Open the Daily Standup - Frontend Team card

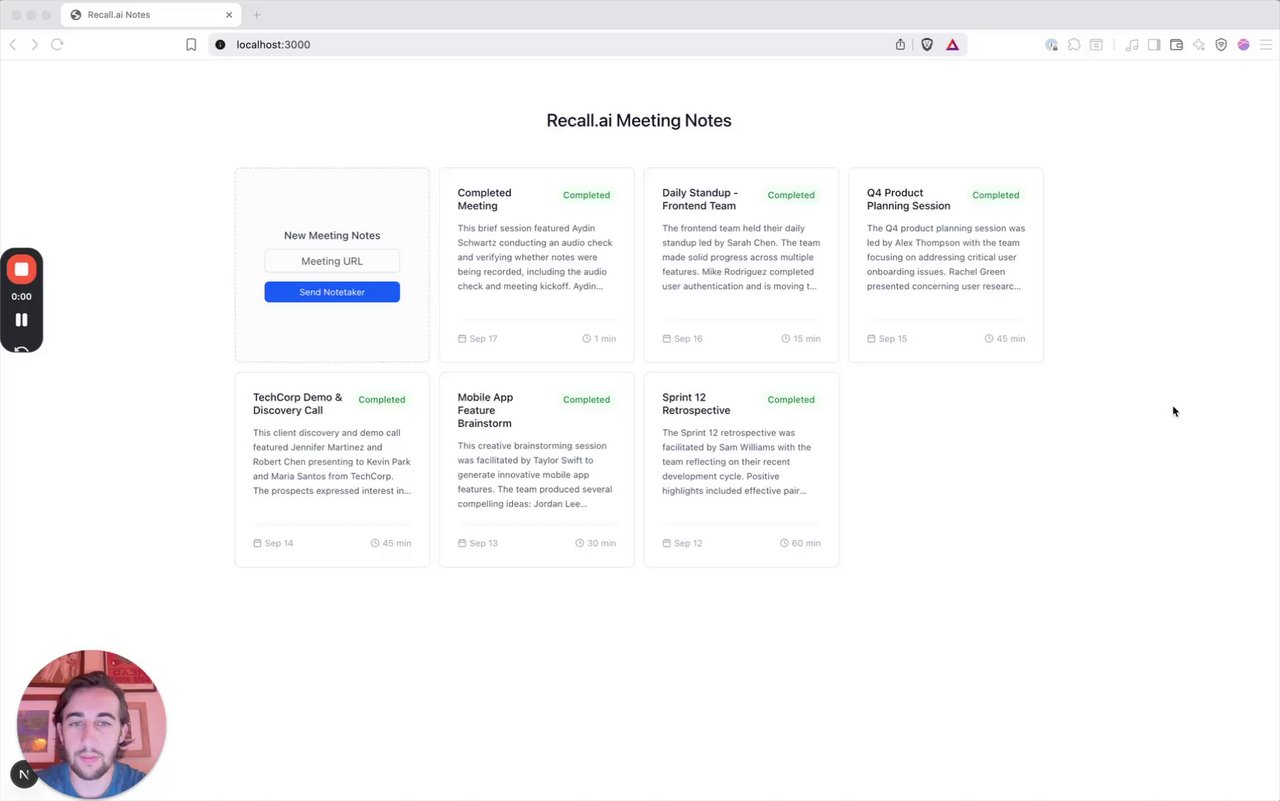(741, 264)
